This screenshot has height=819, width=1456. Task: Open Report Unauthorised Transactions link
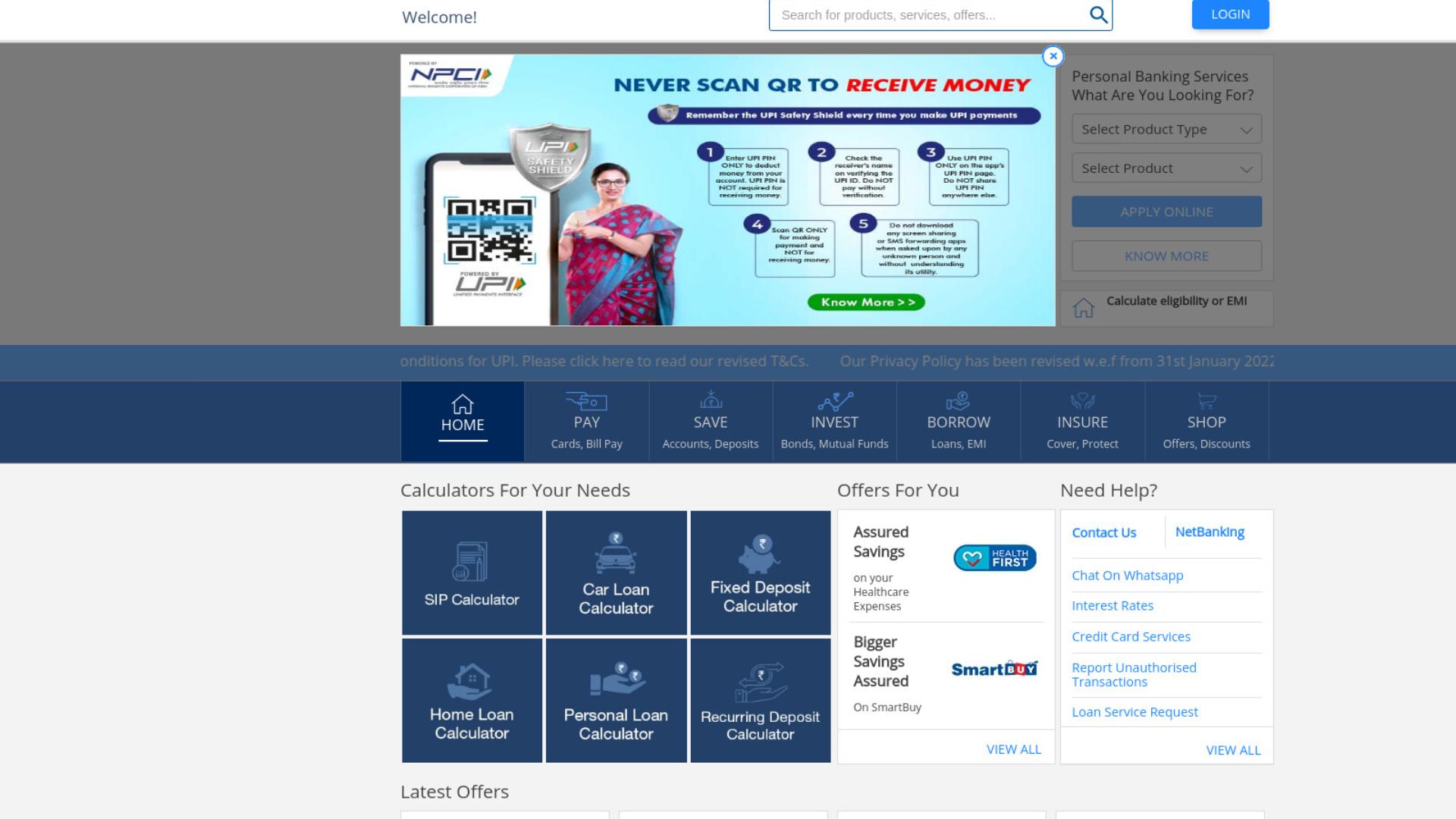(1134, 675)
